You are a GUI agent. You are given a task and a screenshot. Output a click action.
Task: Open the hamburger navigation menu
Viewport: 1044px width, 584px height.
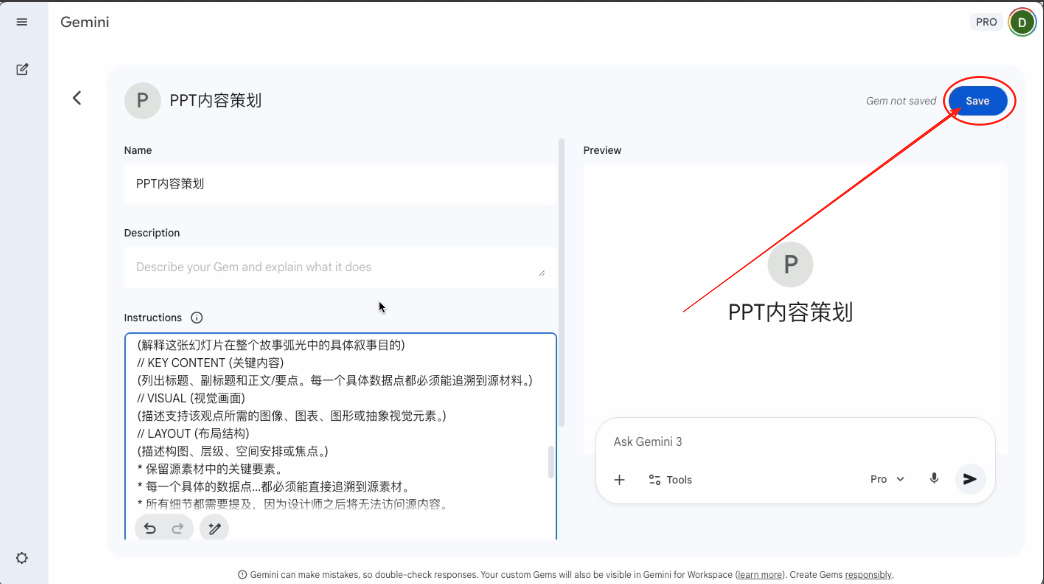[x=21, y=21]
